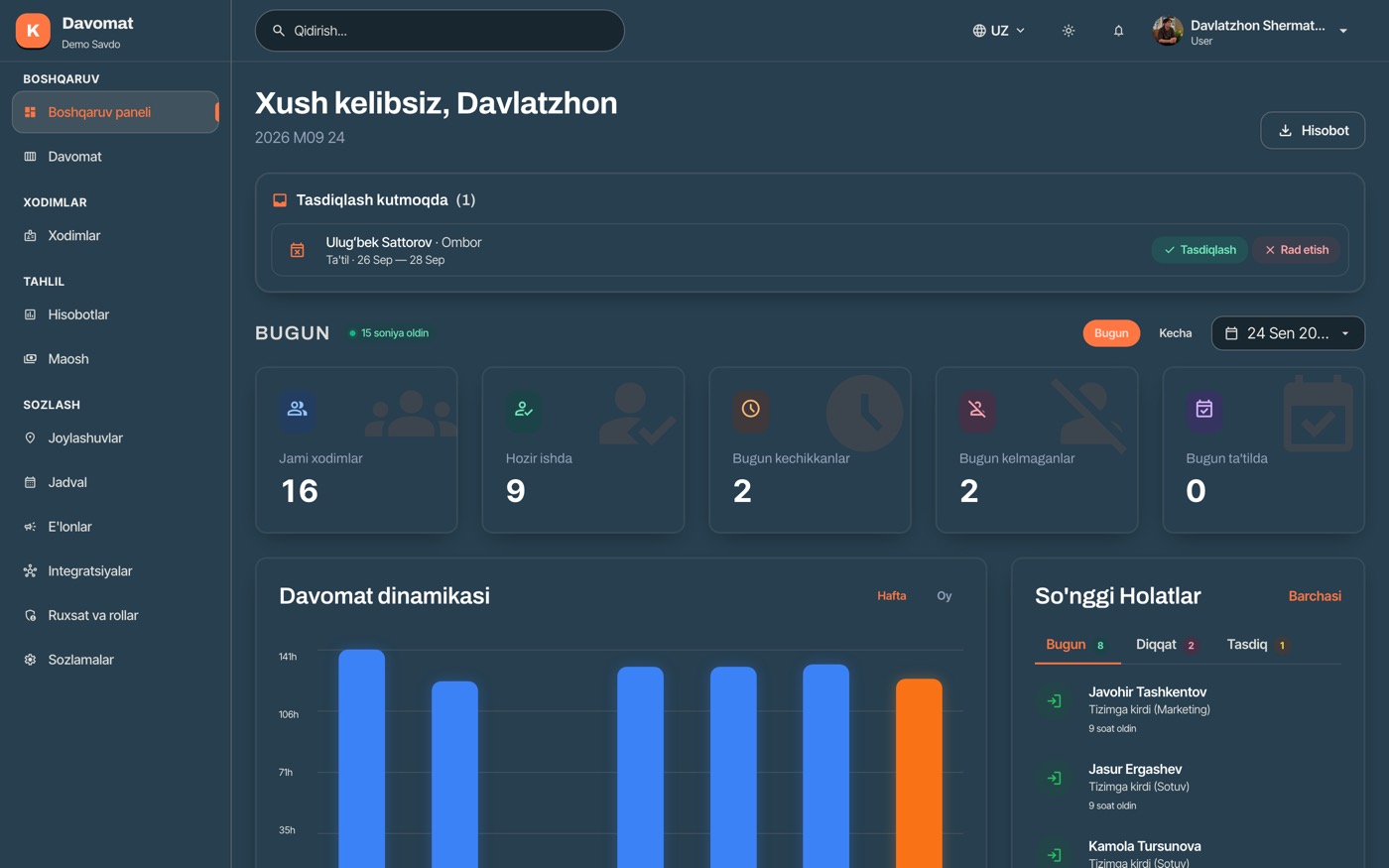The width and height of the screenshot is (1389, 868).
Task: Click the Davomat sidebar icon
Action: coord(30,157)
